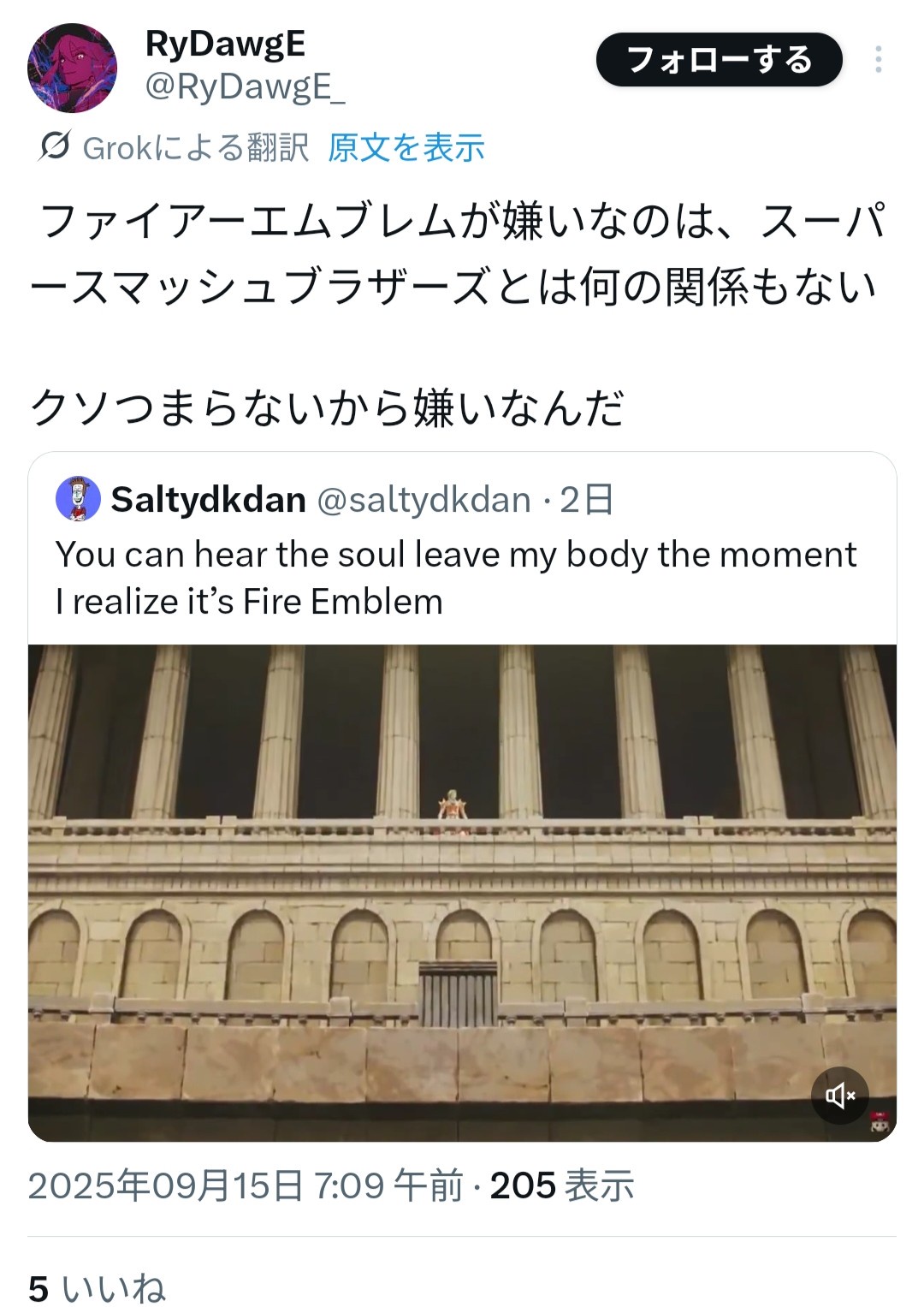Open the three-dot more options menu
Image resolution: width=924 pixels, height=1307 pixels.
pyautogui.click(x=878, y=60)
